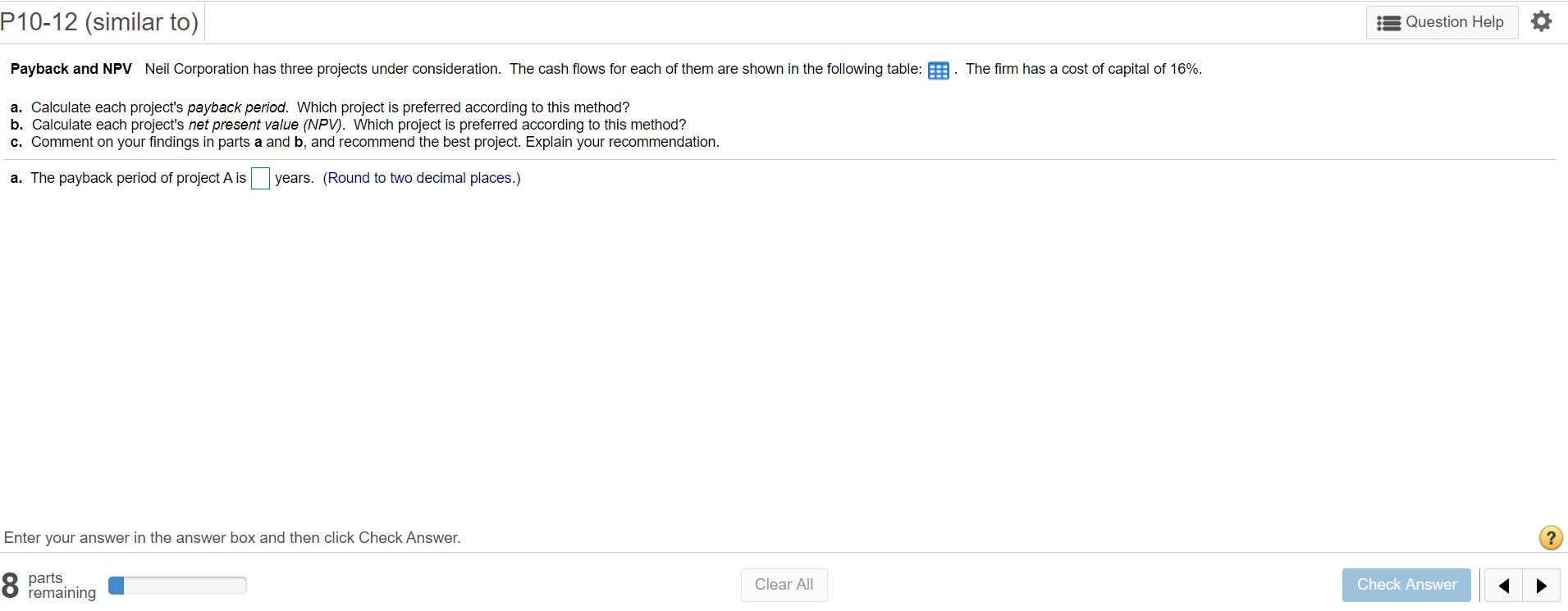The width and height of the screenshot is (1568, 611).
Task: Open help options via Question Help
Action: click(x=1442, y=22)
